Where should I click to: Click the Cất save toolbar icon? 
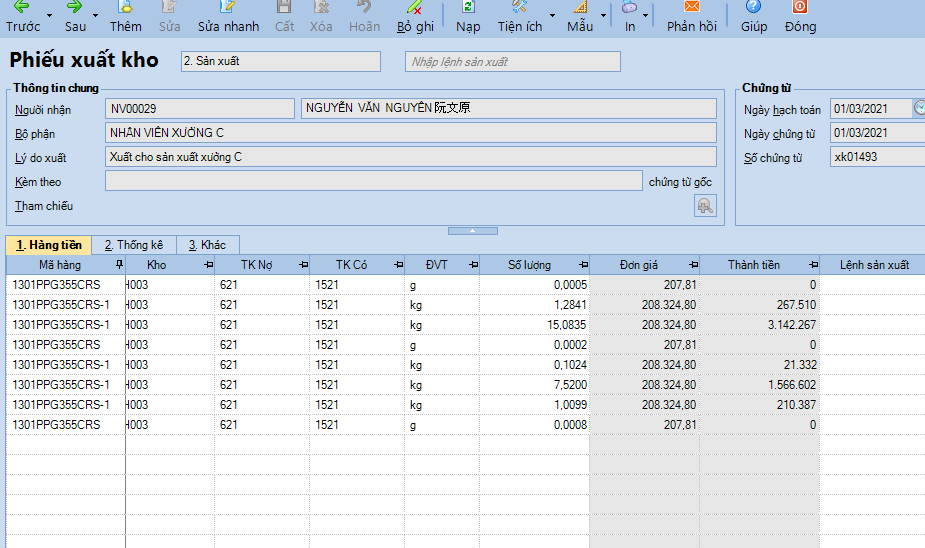click(x=284, y=17)
